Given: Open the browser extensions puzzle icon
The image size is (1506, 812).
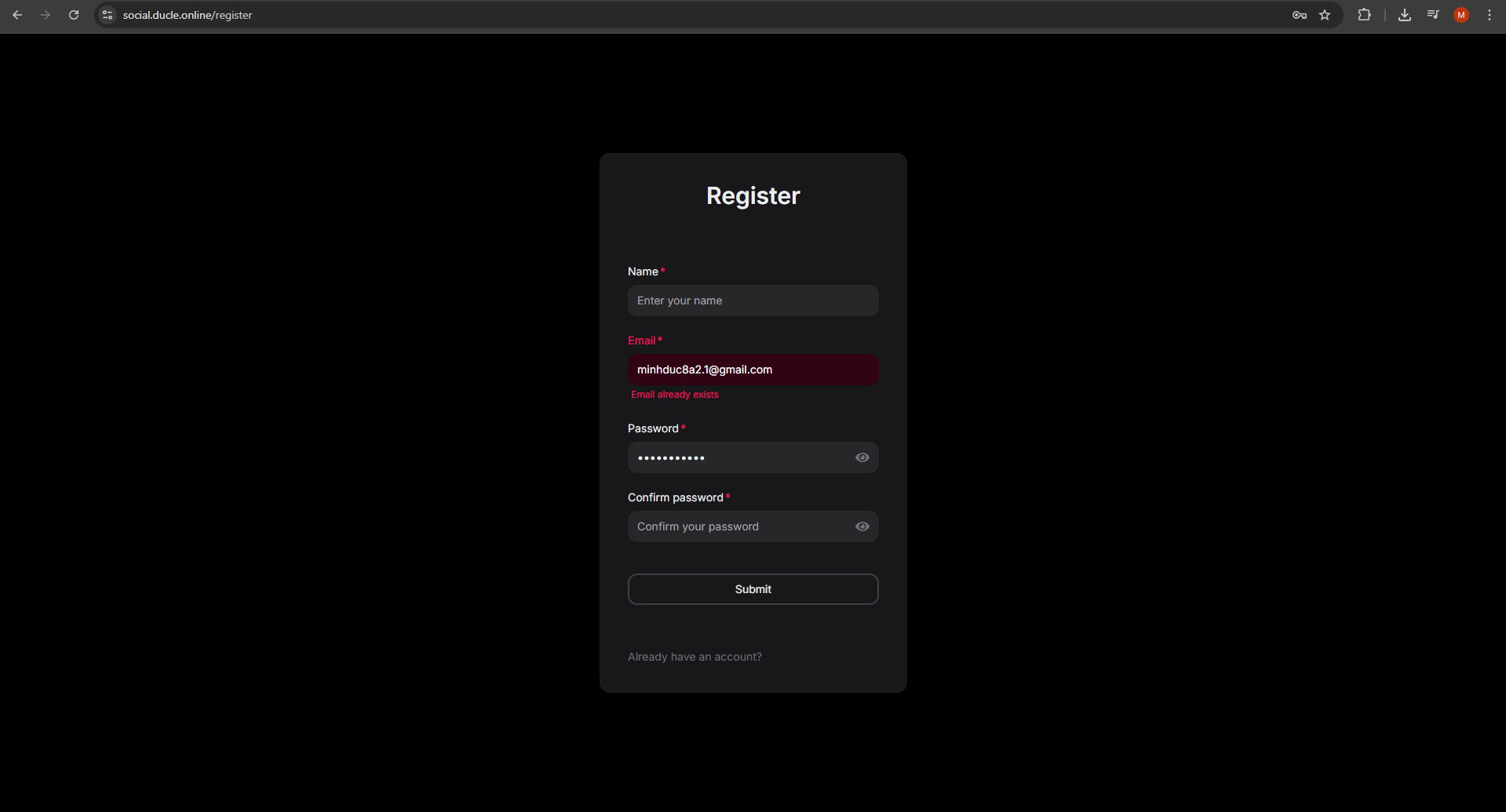Looking at the screenshot, I should coord(1364,15).
